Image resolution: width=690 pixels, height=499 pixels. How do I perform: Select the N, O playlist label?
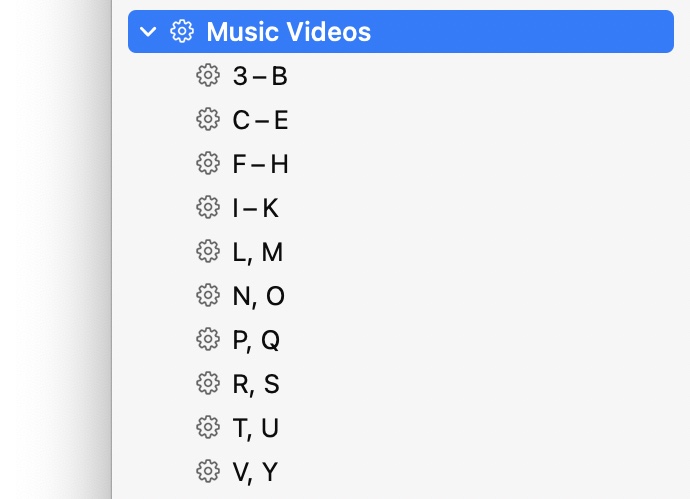(x=258, y=296)
